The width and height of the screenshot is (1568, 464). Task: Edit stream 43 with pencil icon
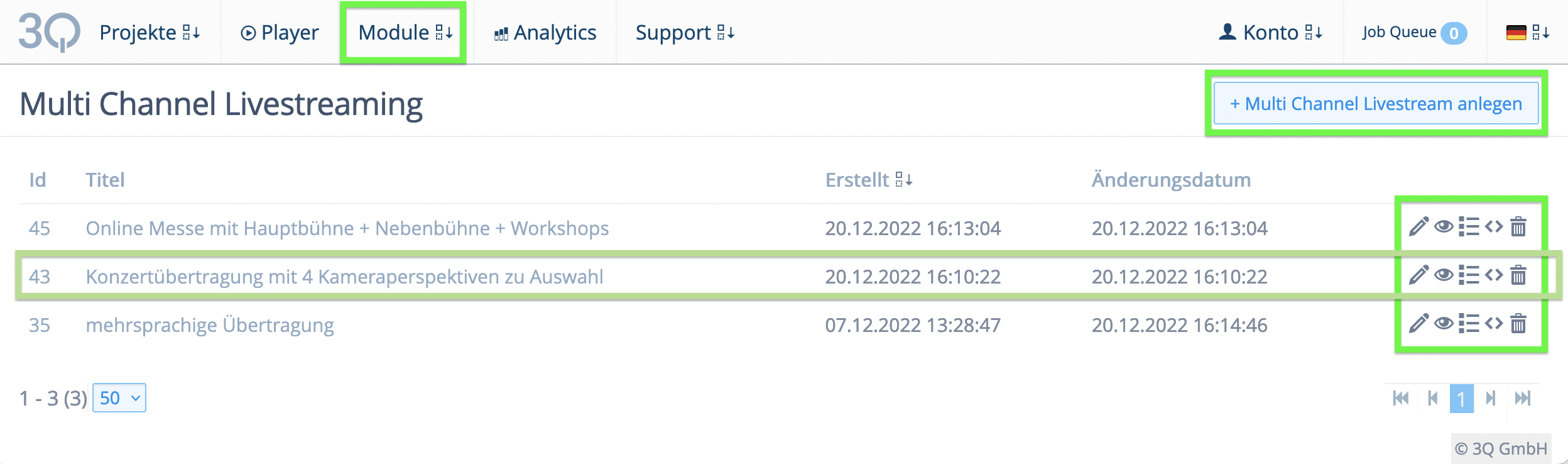click(1418, 275)
